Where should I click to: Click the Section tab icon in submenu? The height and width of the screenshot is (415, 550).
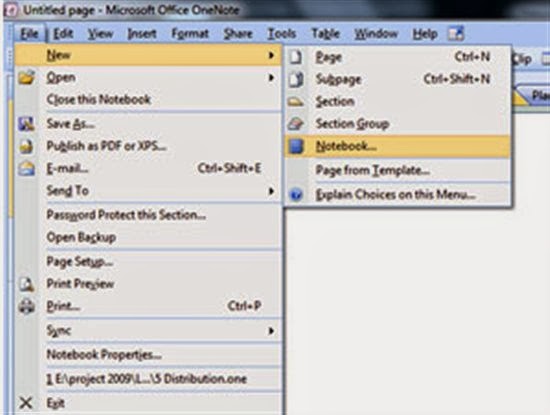[x=296, y=102]
